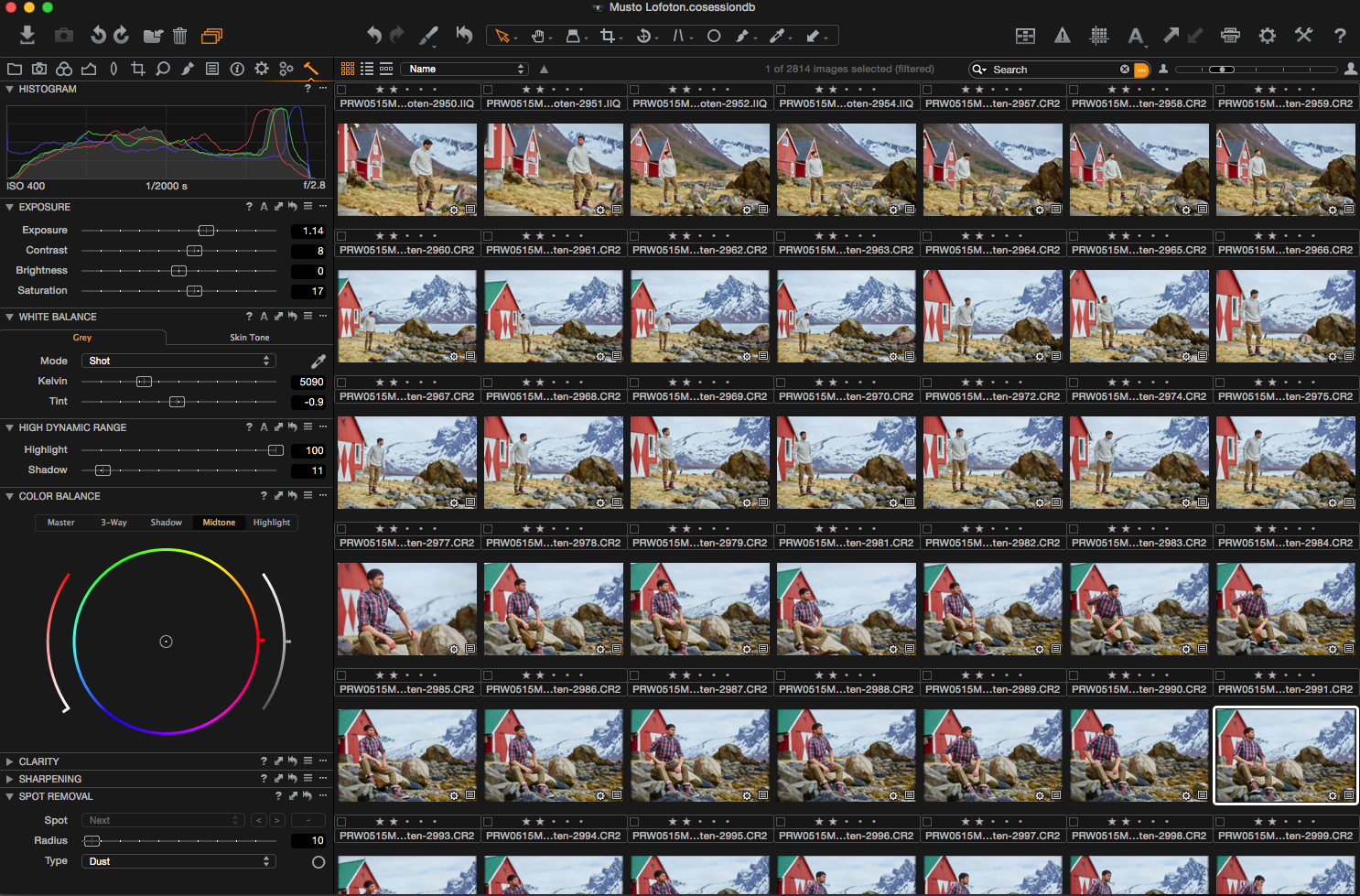The image size is (1360, 896).
Task: Click the Undo arrow in top toolbar
Action: click(x=373, y=35)
